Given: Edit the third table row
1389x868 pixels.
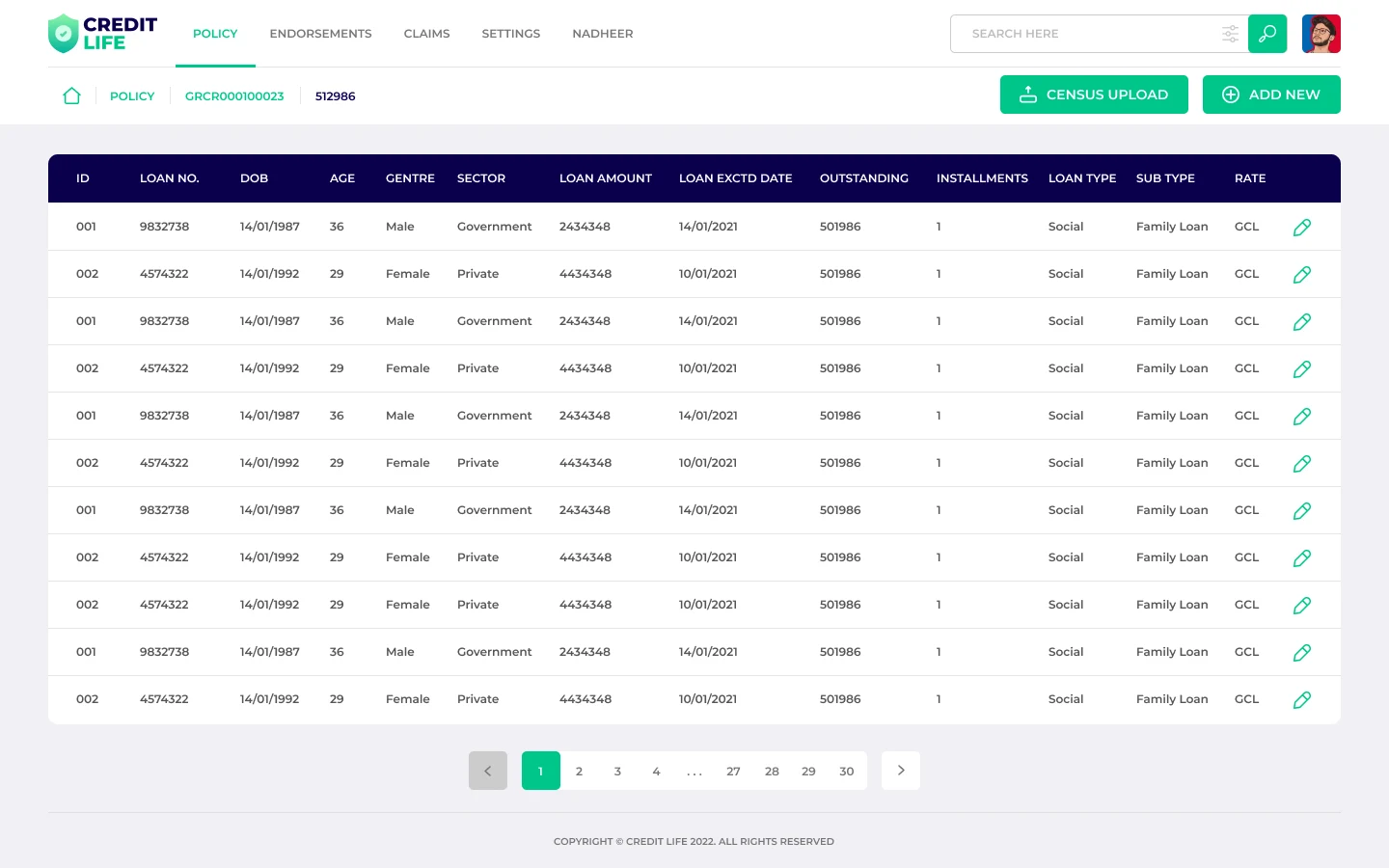Looking at the screenshot, I should pyautogui.click(x=1302, y=322).
